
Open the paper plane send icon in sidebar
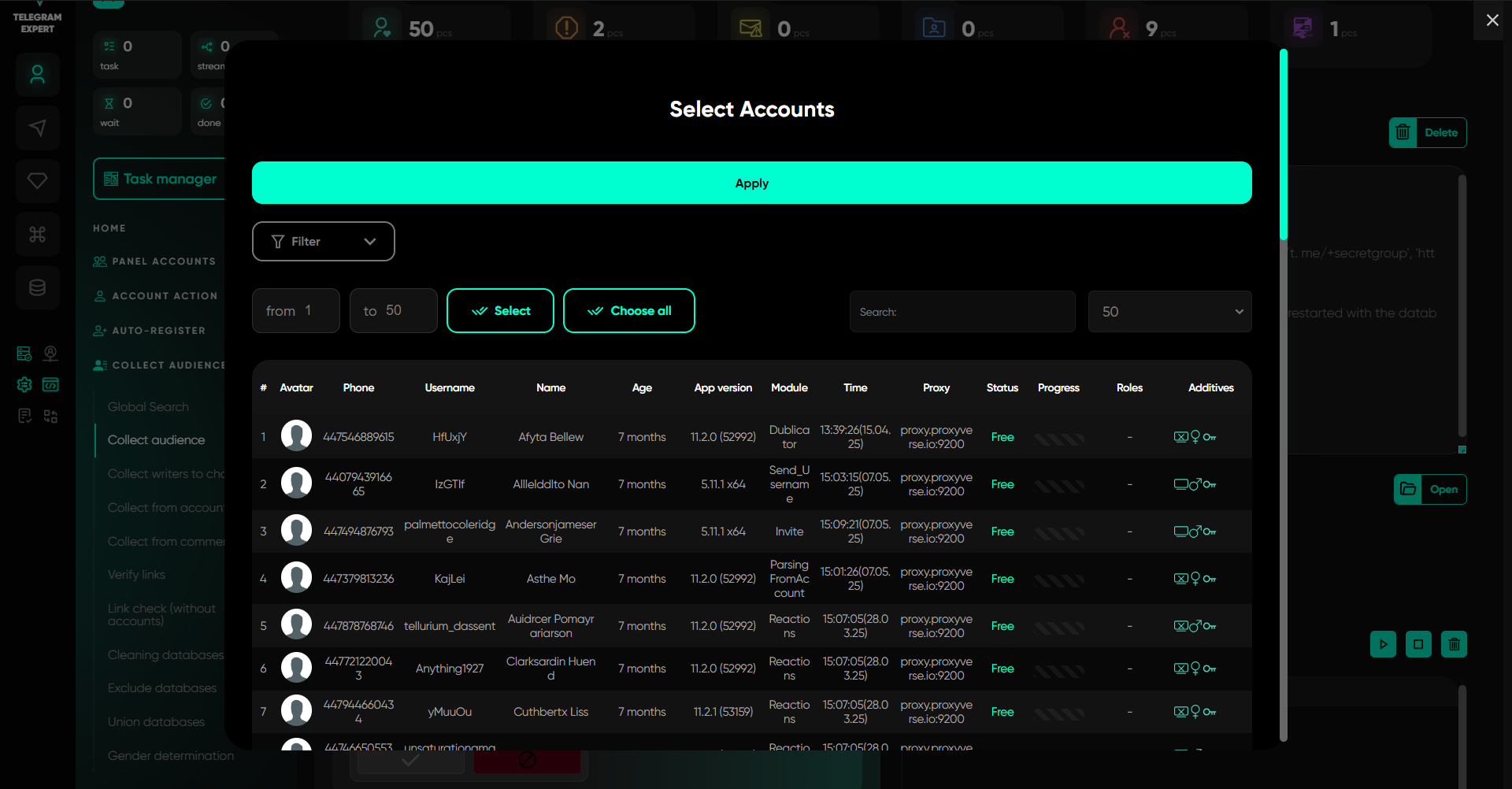tap(37, 128)
